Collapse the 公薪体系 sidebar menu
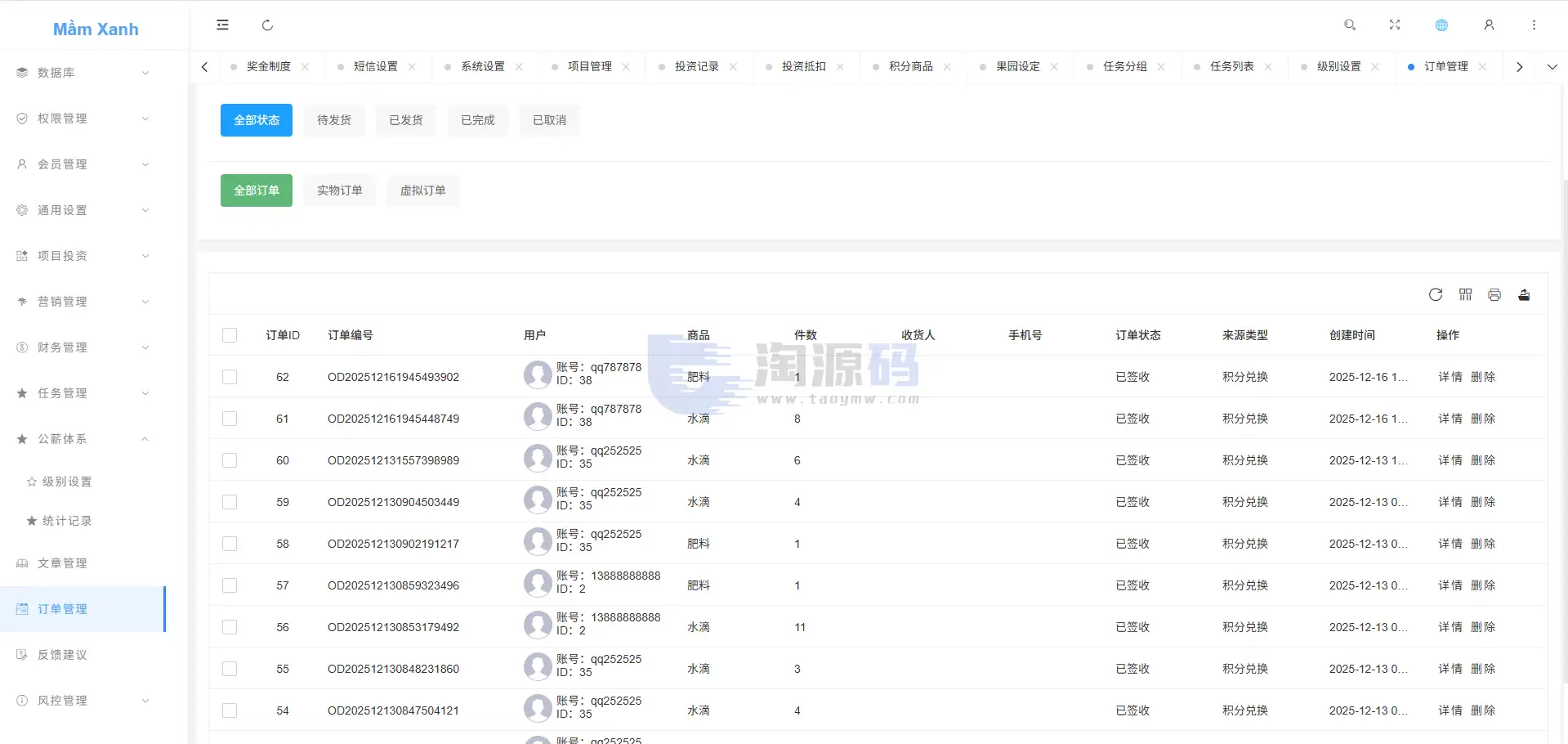 83,439
